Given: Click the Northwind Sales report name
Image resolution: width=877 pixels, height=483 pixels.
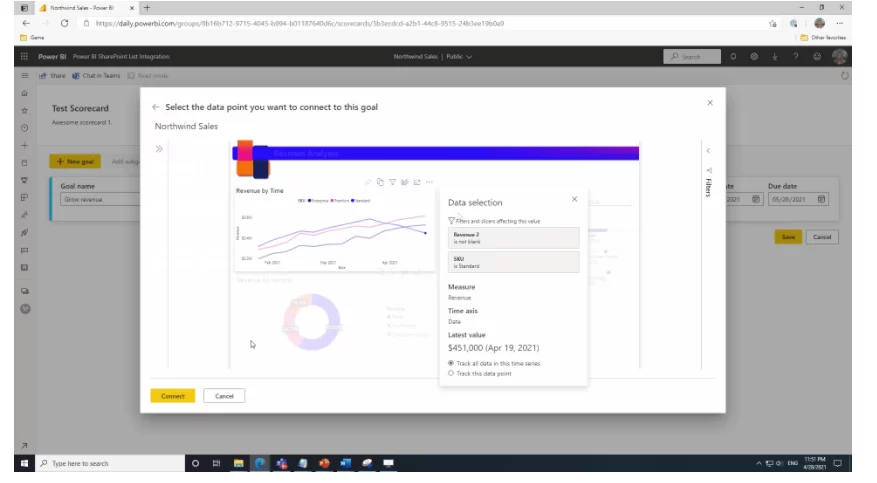Looking at the screenshot, I should tap(186, 126).
